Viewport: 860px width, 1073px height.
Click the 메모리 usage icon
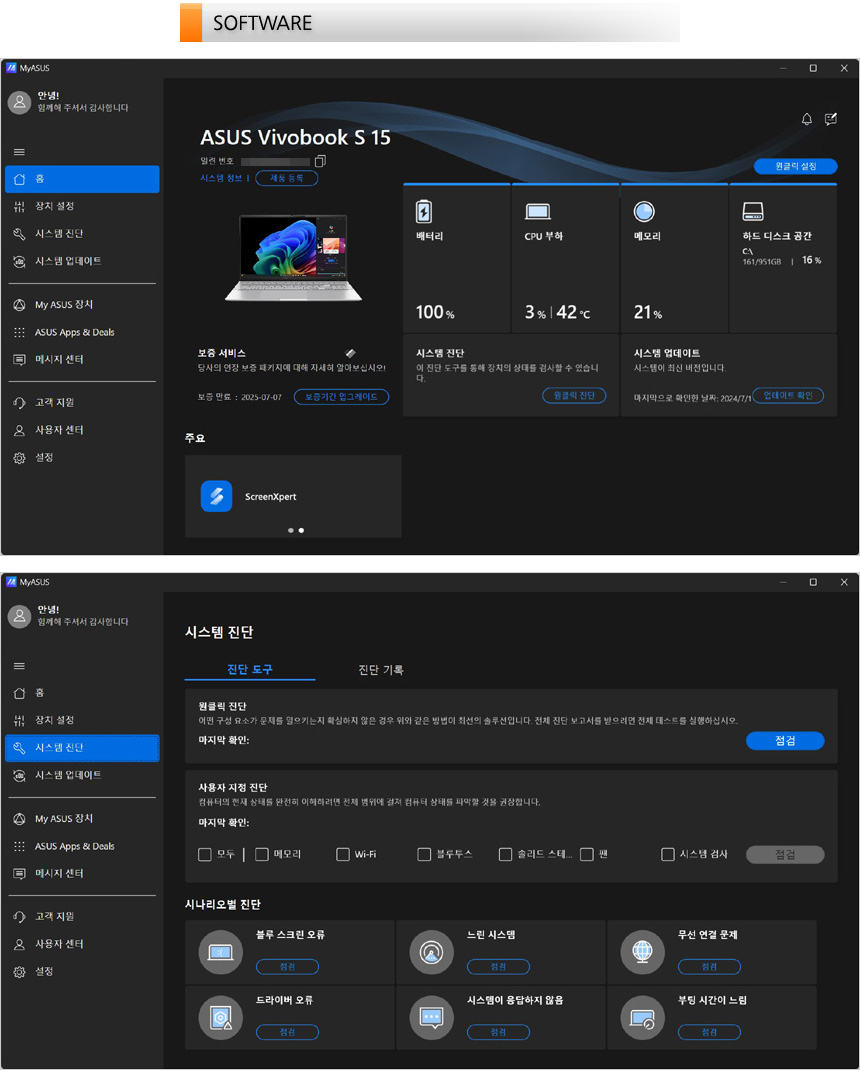[644, 211]
